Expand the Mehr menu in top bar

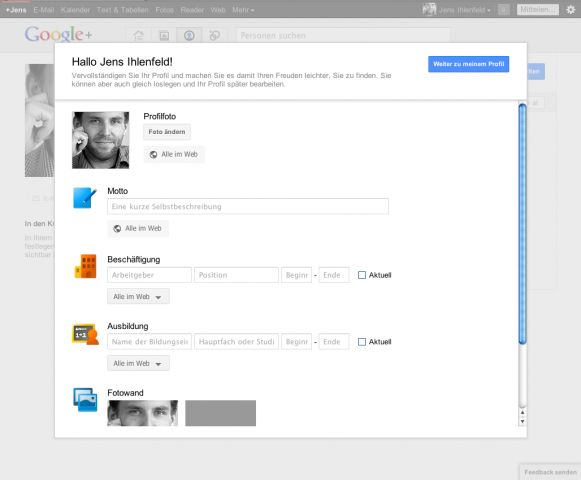click(x=243, y=10)
